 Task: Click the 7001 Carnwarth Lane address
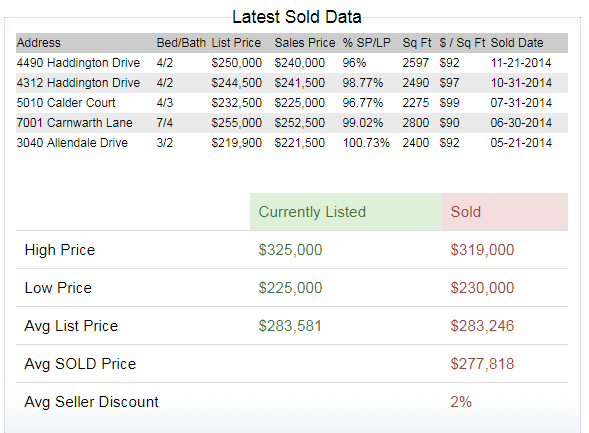(x=74, y=123)
